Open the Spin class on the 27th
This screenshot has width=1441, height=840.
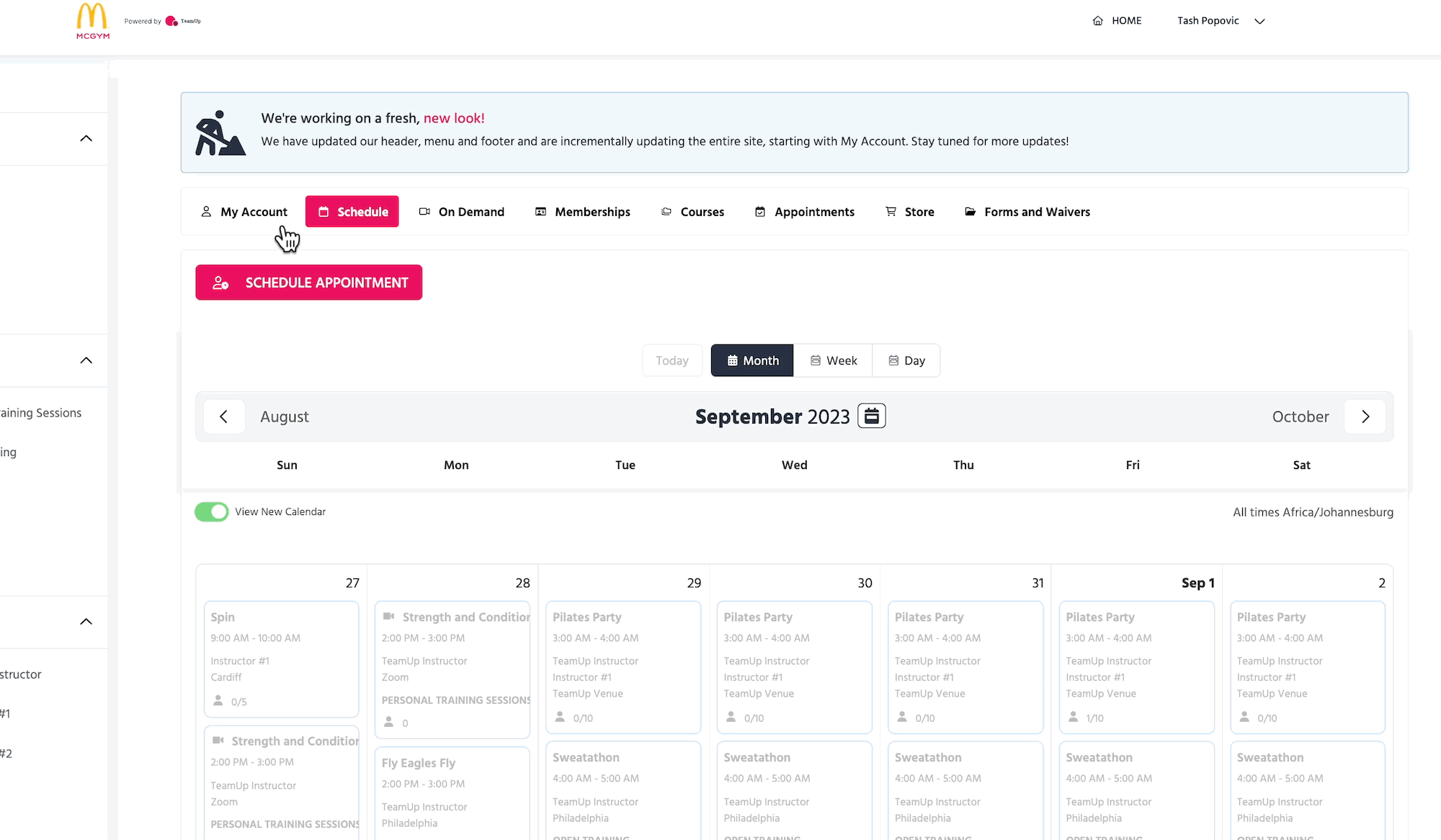[x=281, y=658]
